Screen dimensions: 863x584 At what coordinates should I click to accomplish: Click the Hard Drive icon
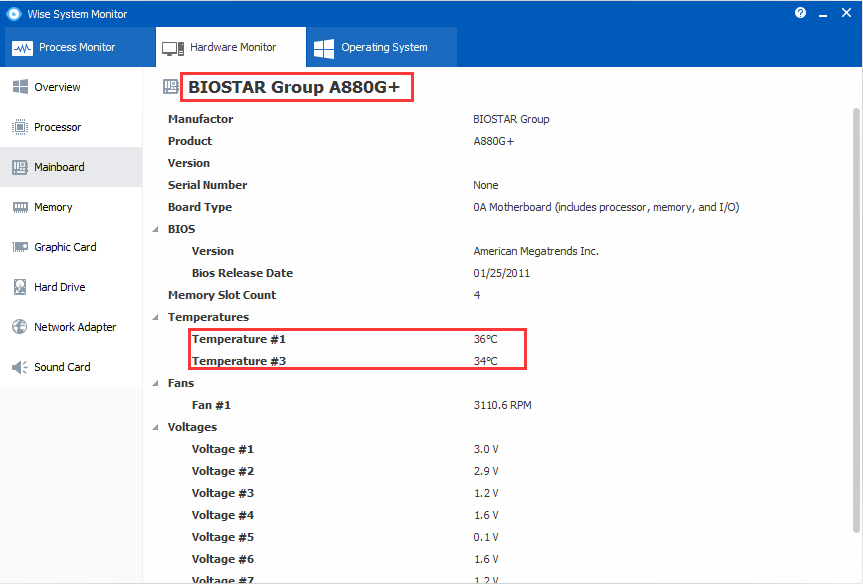point(20,287)
